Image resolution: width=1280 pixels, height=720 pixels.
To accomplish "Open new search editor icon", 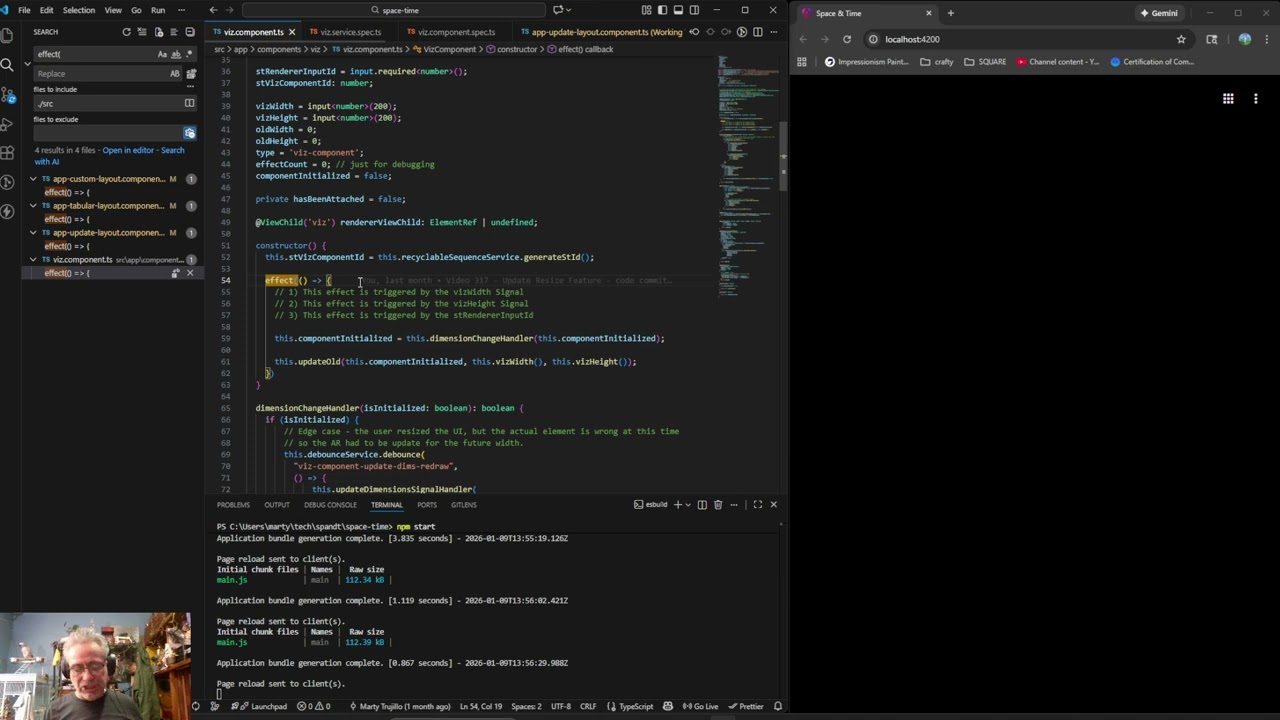I will [x=158, y=32].
